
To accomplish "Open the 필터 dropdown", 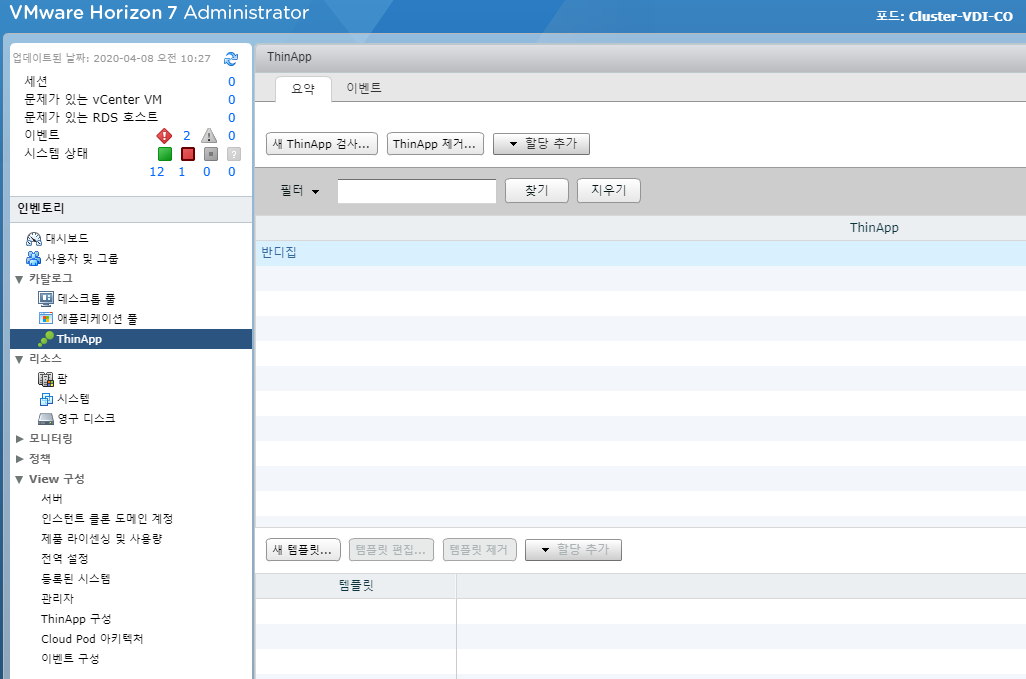I will (x=300, y=191).
